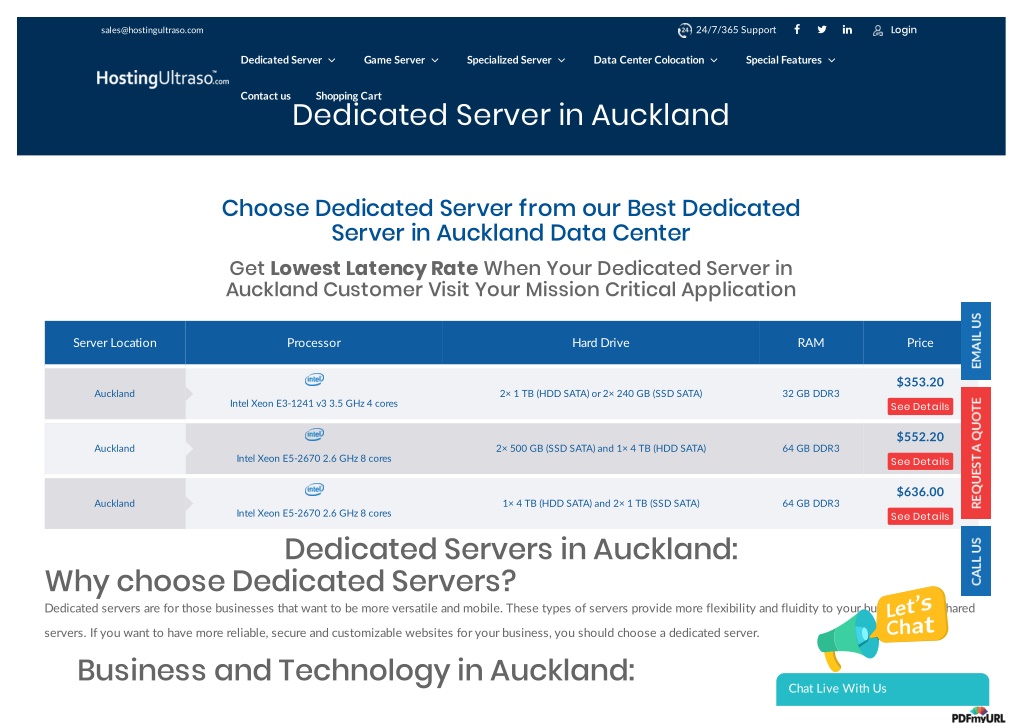The width and height of the screenshot is (1024, 723).
Task: Expand the Special Features dropdown chevron
Action: tap(831, 60)
